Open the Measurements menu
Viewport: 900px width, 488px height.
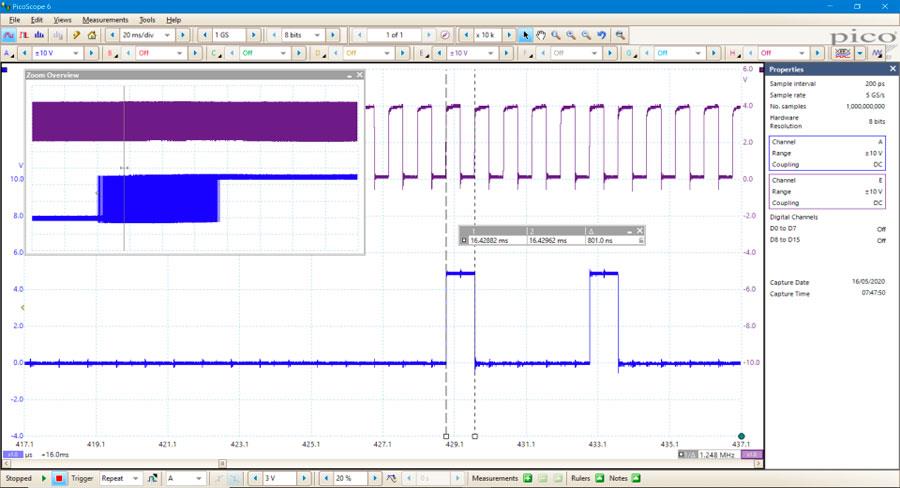105,20
